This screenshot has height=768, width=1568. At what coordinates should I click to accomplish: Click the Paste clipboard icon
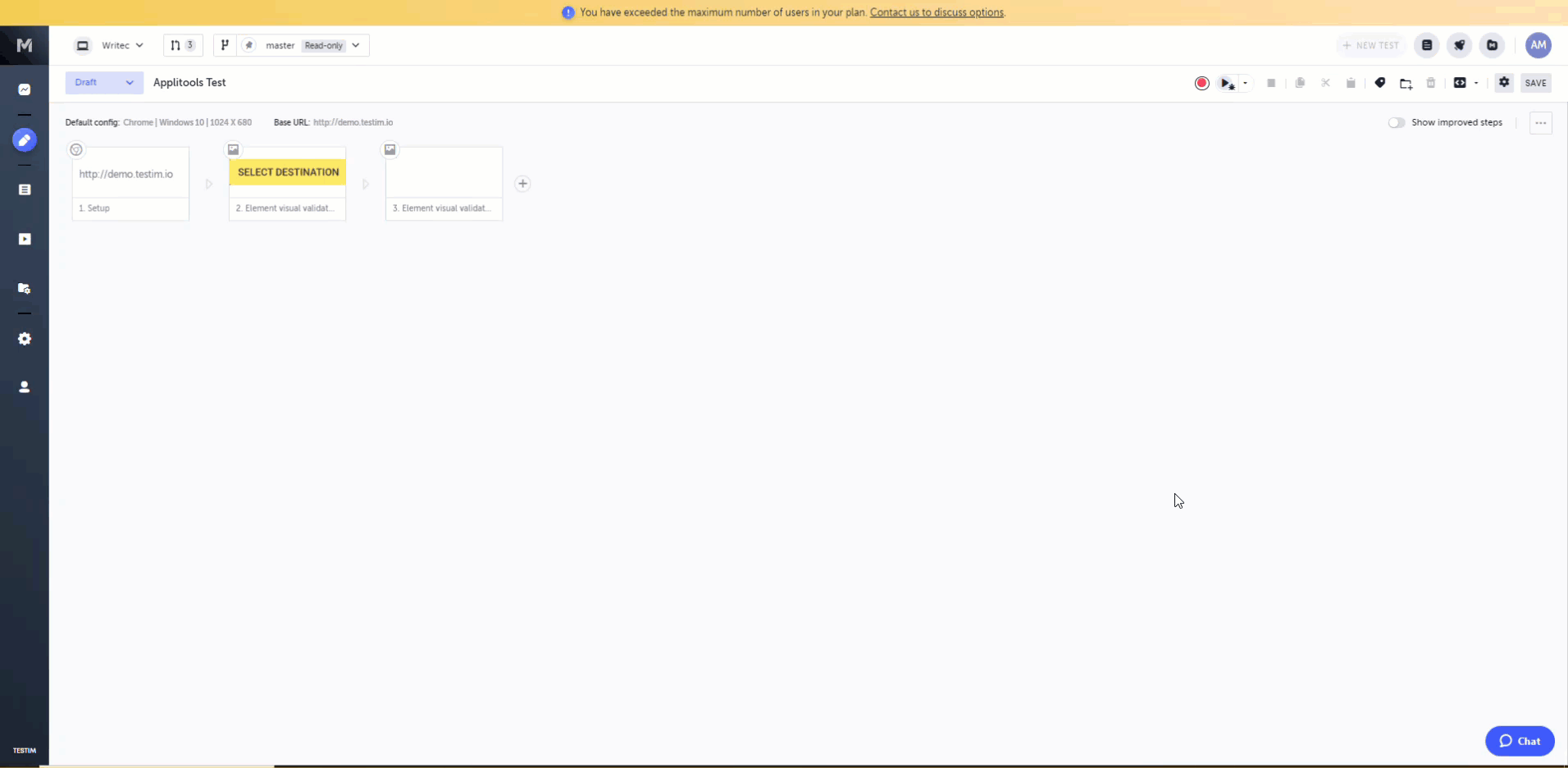(x=1351, y=83)
